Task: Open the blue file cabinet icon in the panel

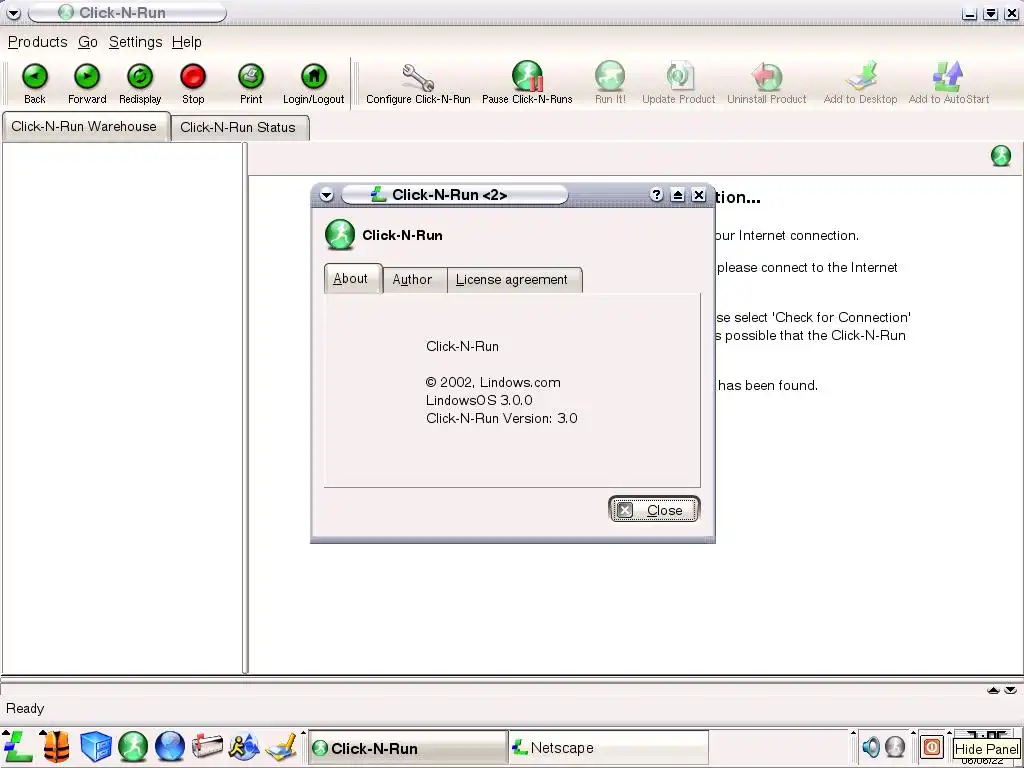Action: (95, 746)
